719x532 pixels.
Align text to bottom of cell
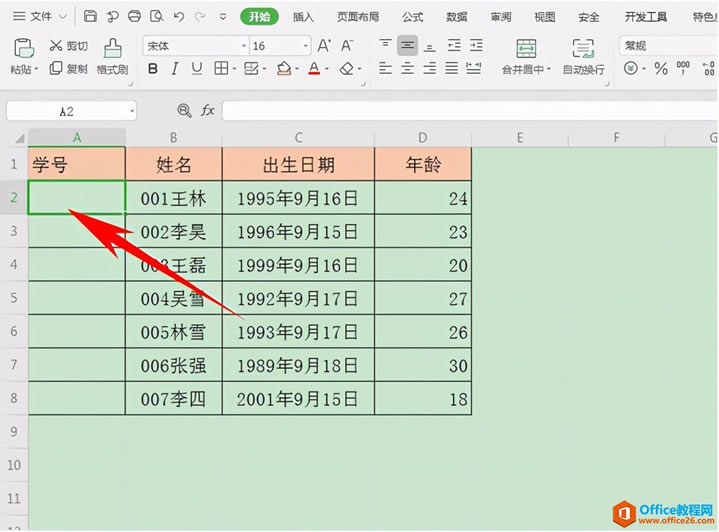(429, 46)
